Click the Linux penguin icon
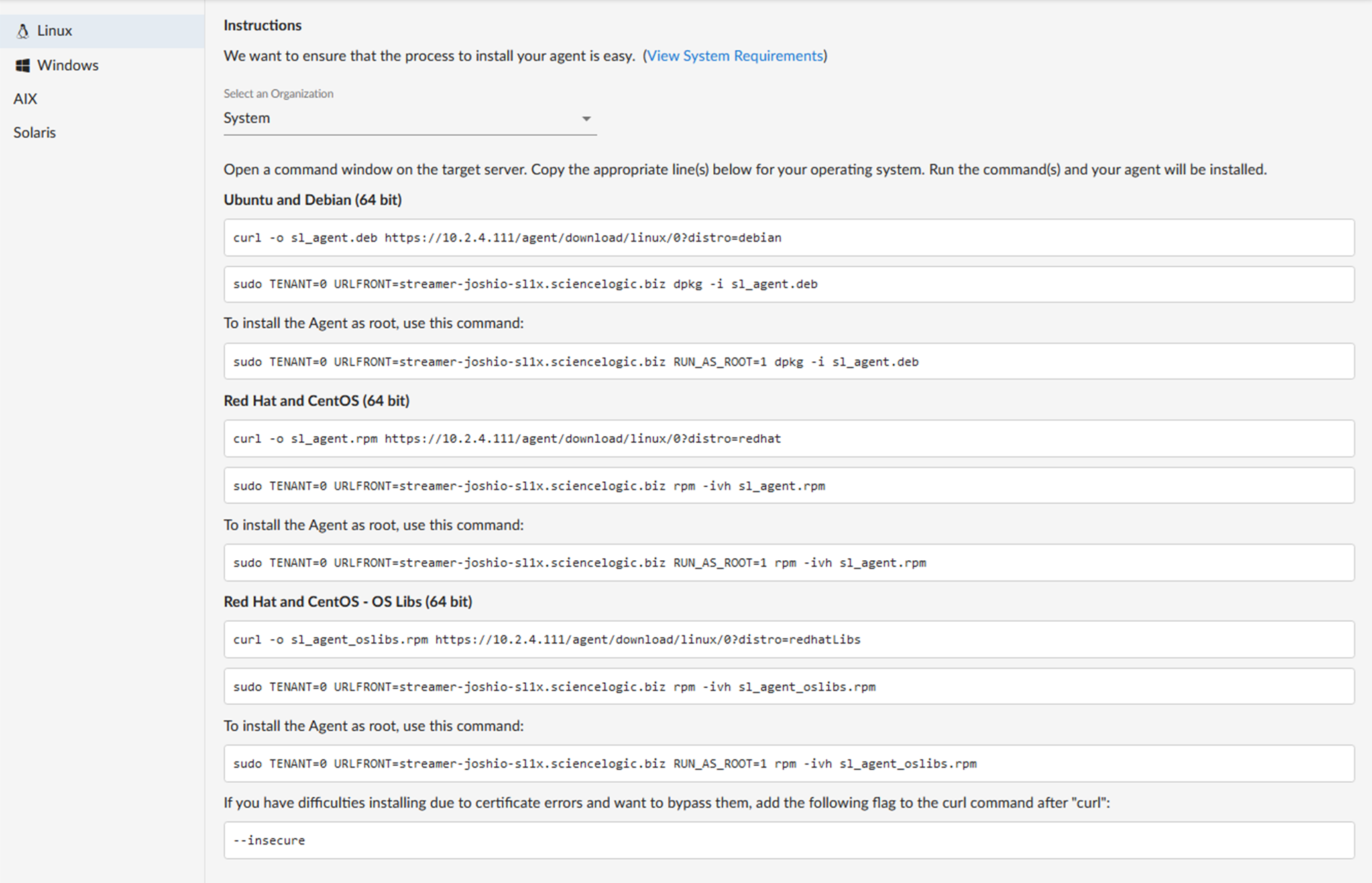Screen dimensions: 1372x883 point(23,31)
